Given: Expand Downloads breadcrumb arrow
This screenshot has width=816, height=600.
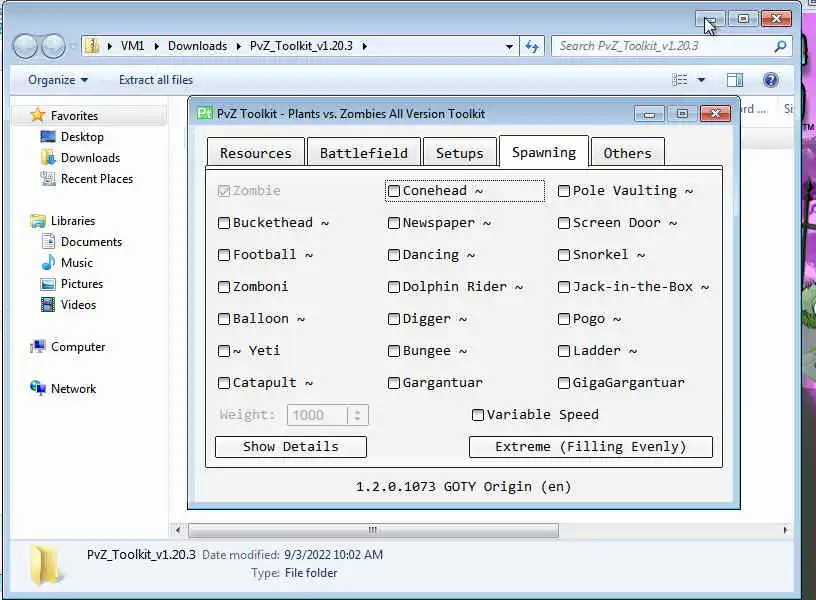Looking at the screenshot, I should pyautogui.click(x=238, y=46).
